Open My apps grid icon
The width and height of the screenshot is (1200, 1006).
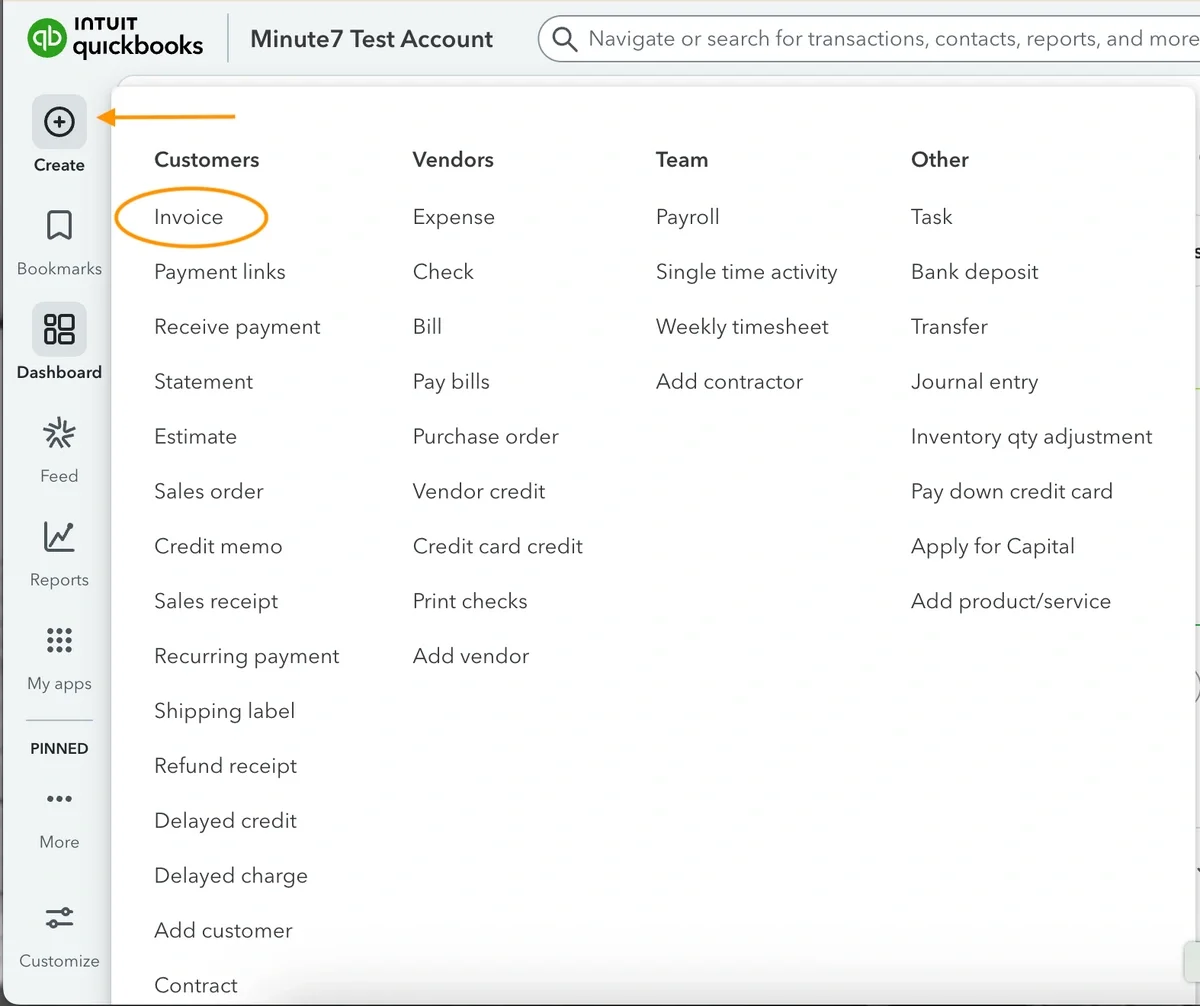59,641
